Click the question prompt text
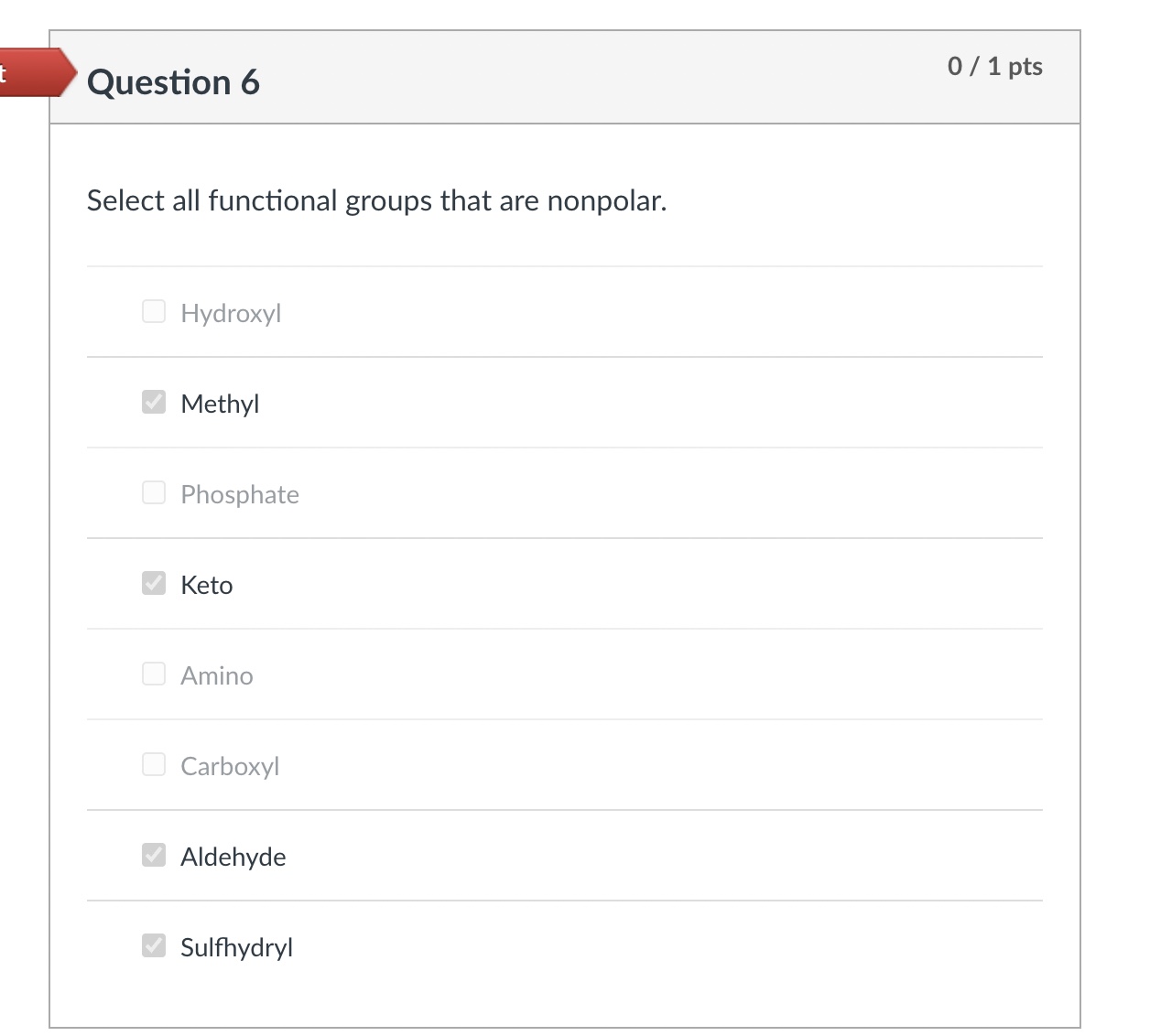The image size is (1150, 1036). pyautogui.click(x=377, y=200)
